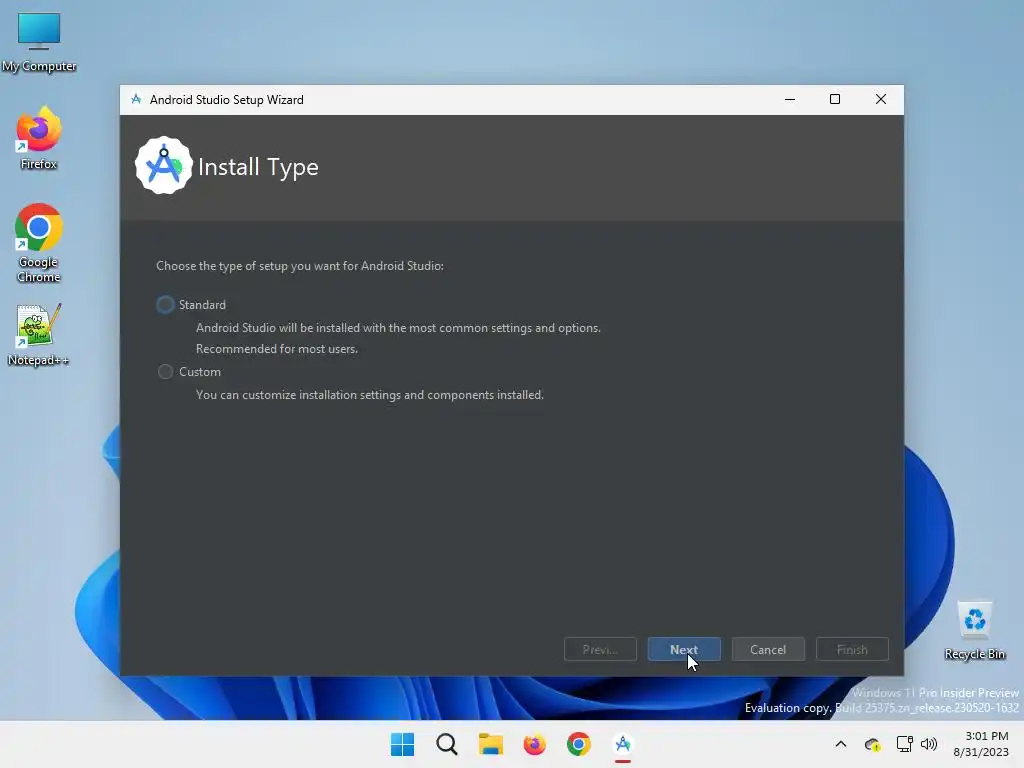
Task: Click 'Choose the type of setup' prompt text
Action: [300, 266]
